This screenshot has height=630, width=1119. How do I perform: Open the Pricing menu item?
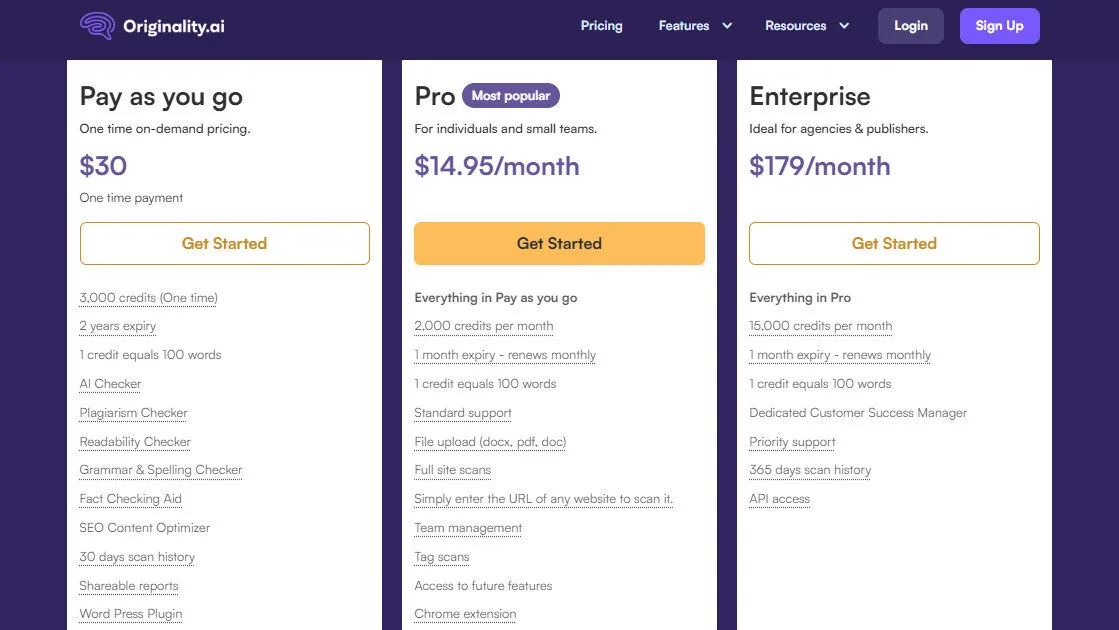(601, 26)
